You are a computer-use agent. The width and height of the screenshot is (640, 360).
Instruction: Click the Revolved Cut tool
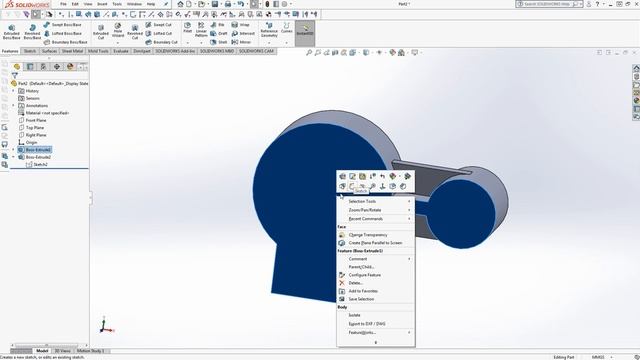tap(135, 32)
